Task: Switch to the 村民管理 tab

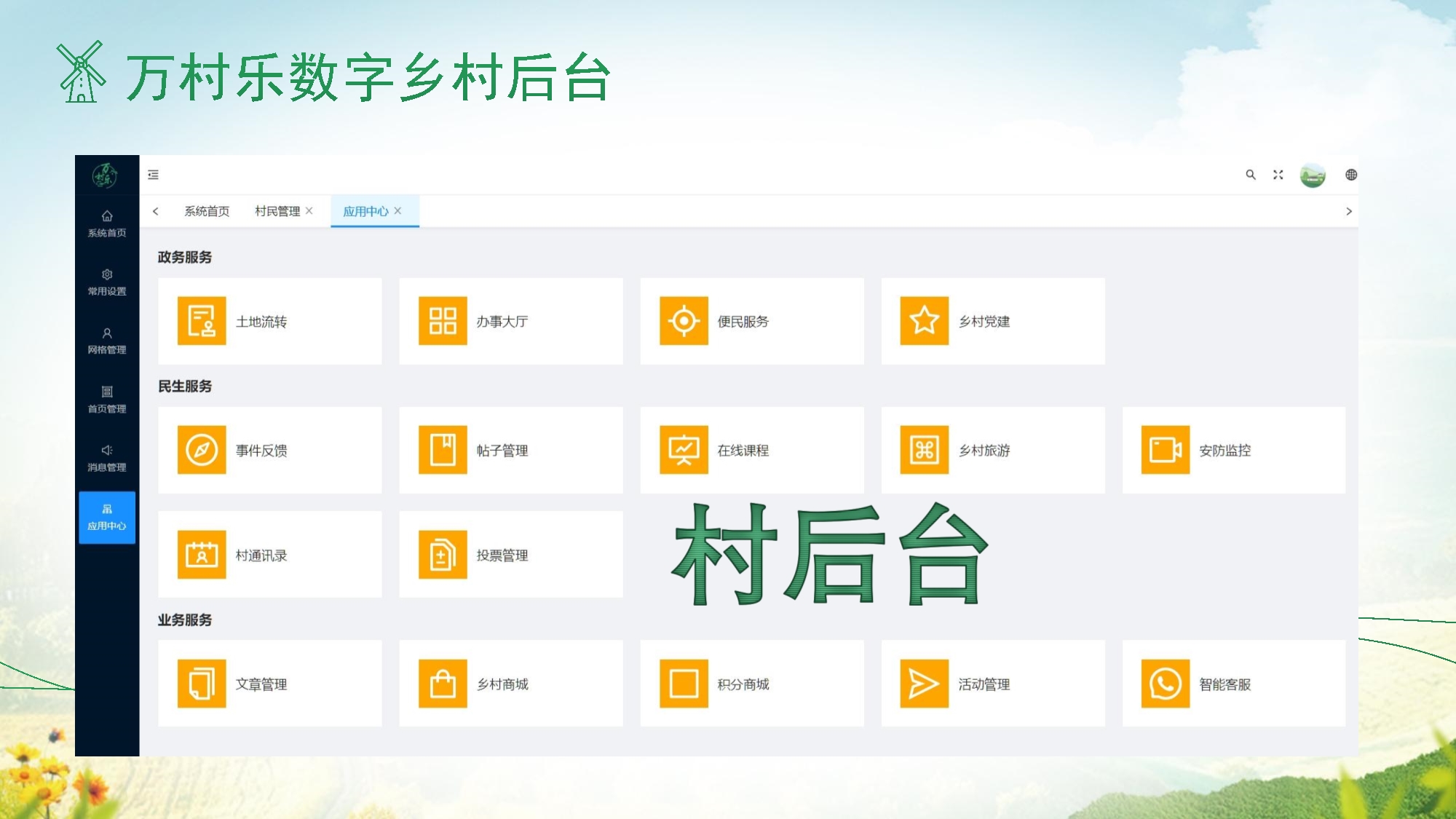Action: coord(277,211)
